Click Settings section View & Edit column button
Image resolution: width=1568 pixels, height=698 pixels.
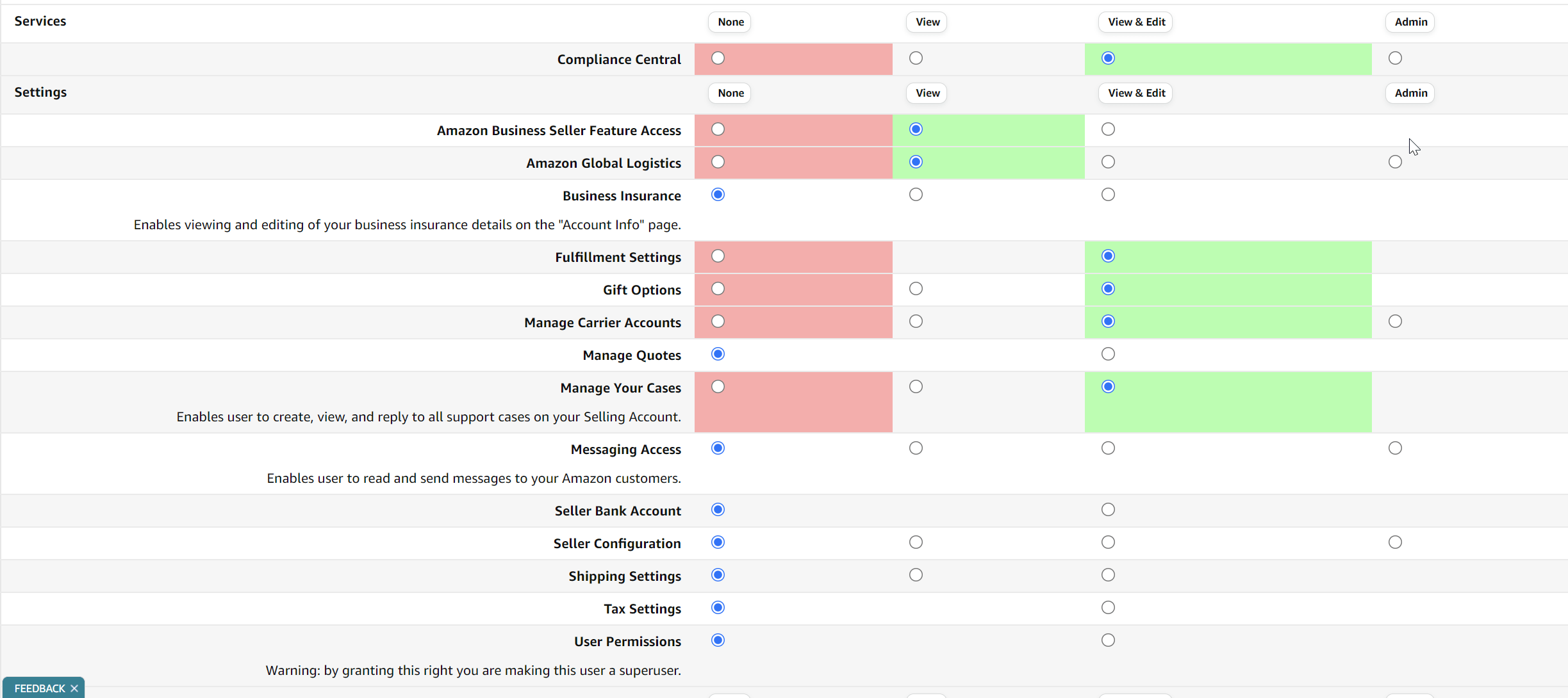pyautogui.click(x=1136, y=93)
